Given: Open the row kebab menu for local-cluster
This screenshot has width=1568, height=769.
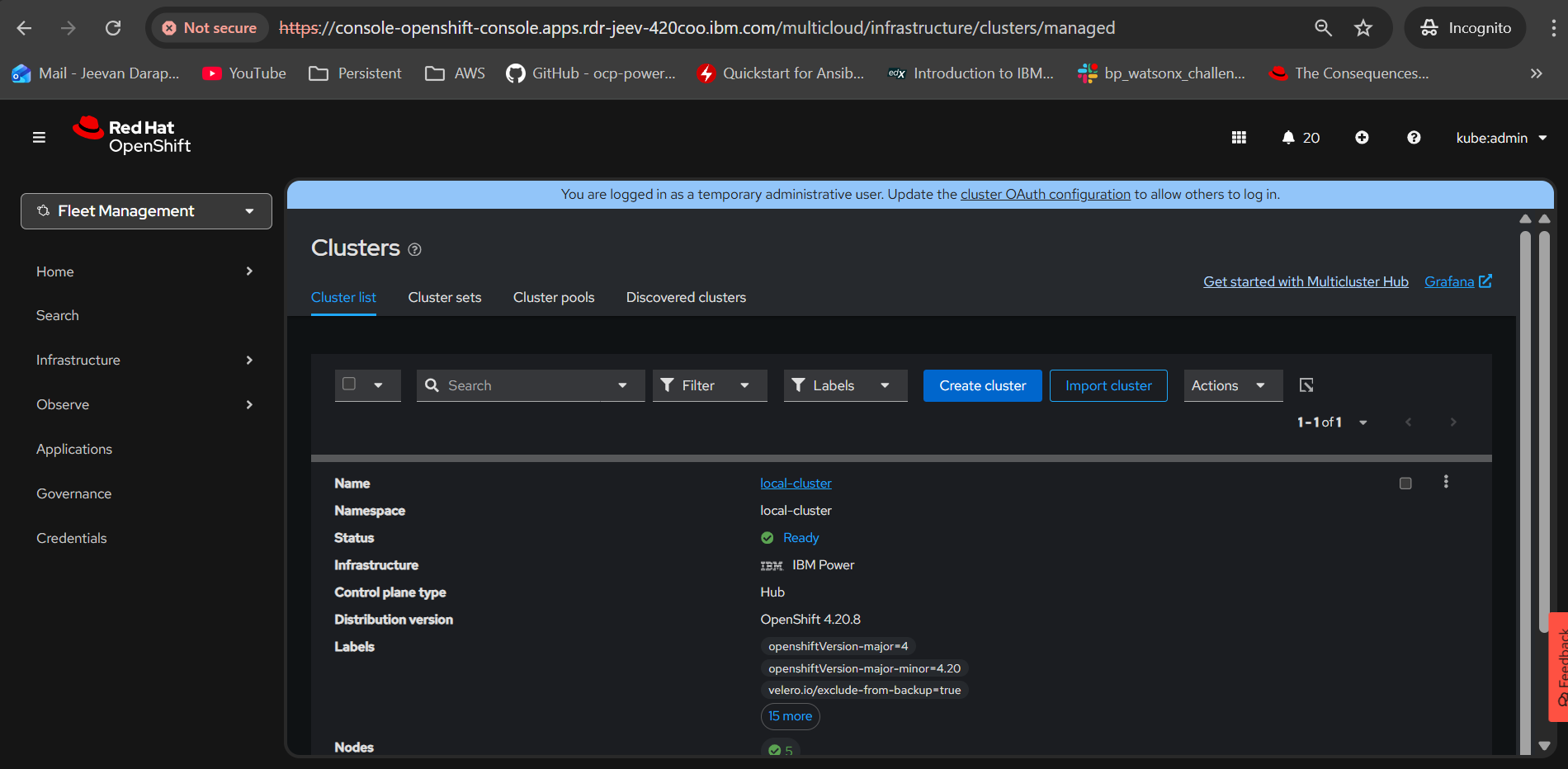Looking at the screenshot, I should [1446, 482].
